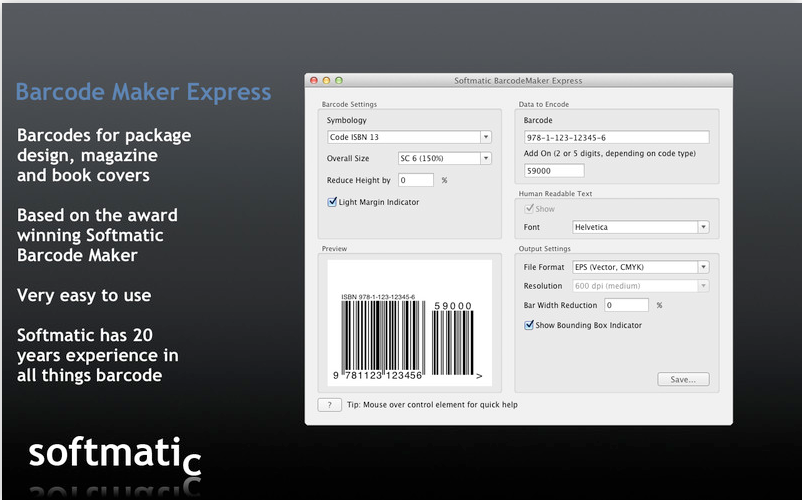Minimize the window with the yellow button
Image resolution: width=802 pixels, height=500 pixels.
326,80
